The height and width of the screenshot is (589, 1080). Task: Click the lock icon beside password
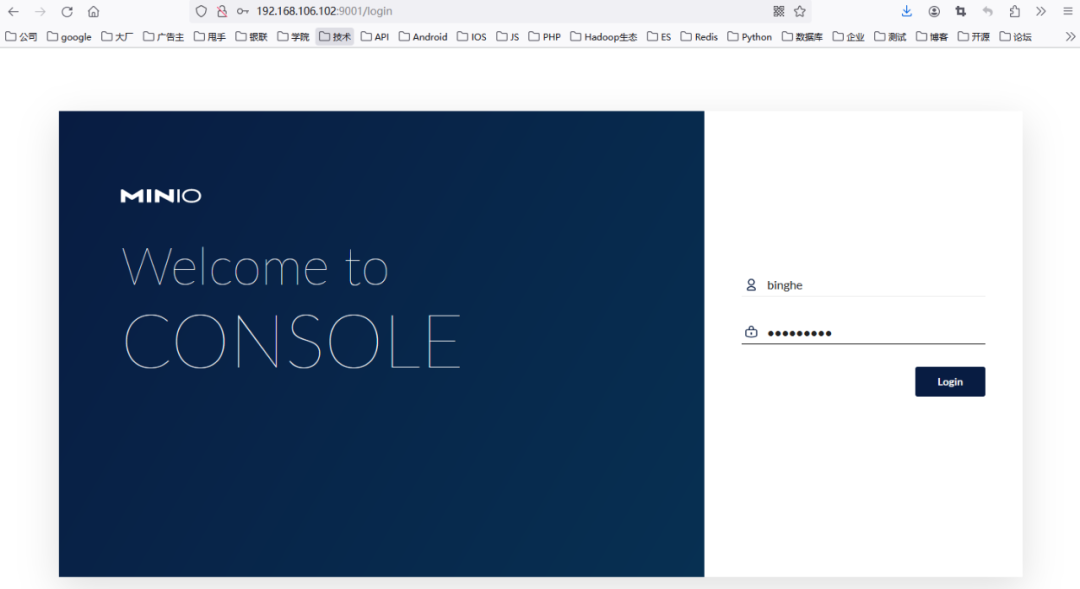(x=751, y=332)
